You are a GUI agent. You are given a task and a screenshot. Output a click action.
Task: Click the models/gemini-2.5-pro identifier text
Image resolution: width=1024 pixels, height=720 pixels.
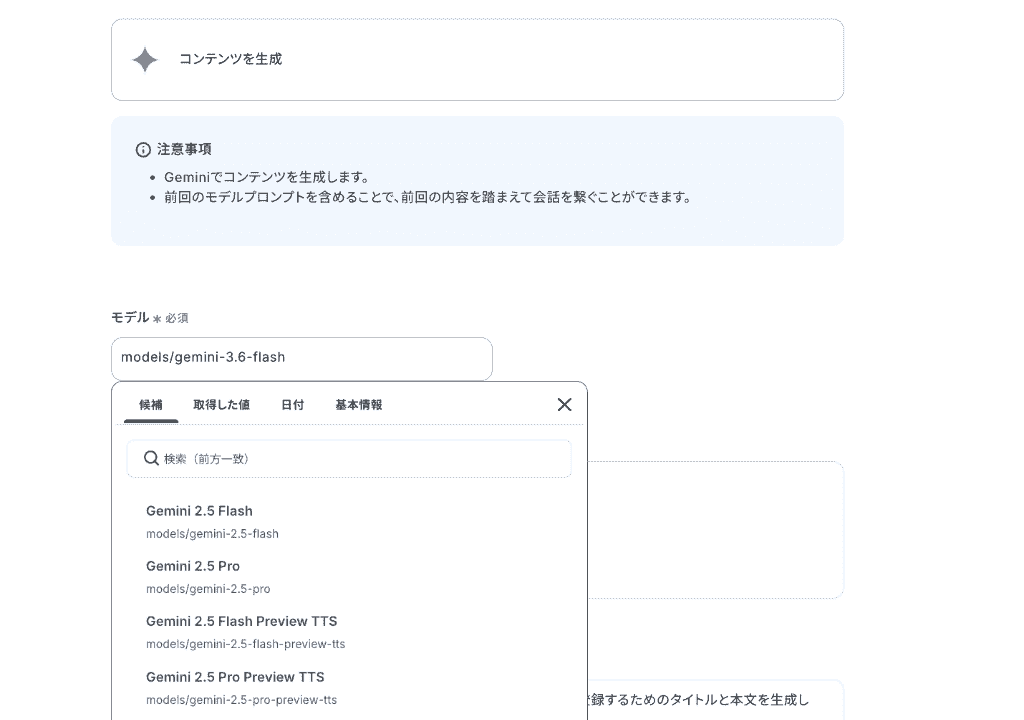pos(208,589)
